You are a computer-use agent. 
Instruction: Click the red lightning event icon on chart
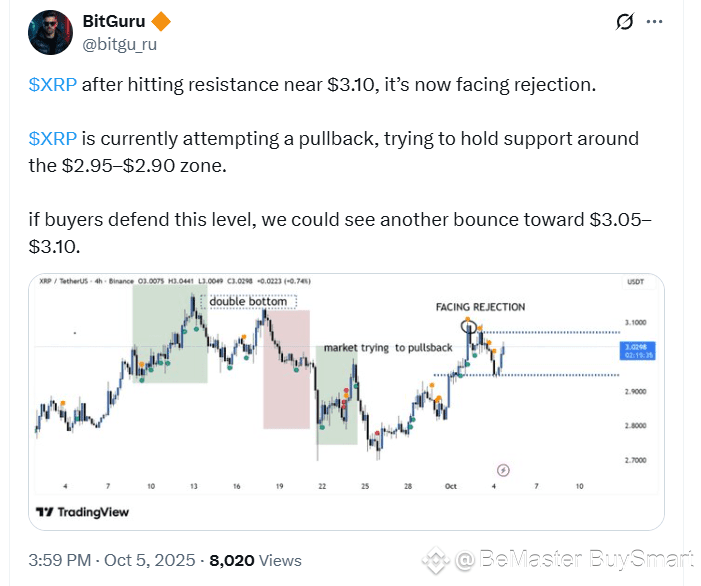tap(503, 470)
